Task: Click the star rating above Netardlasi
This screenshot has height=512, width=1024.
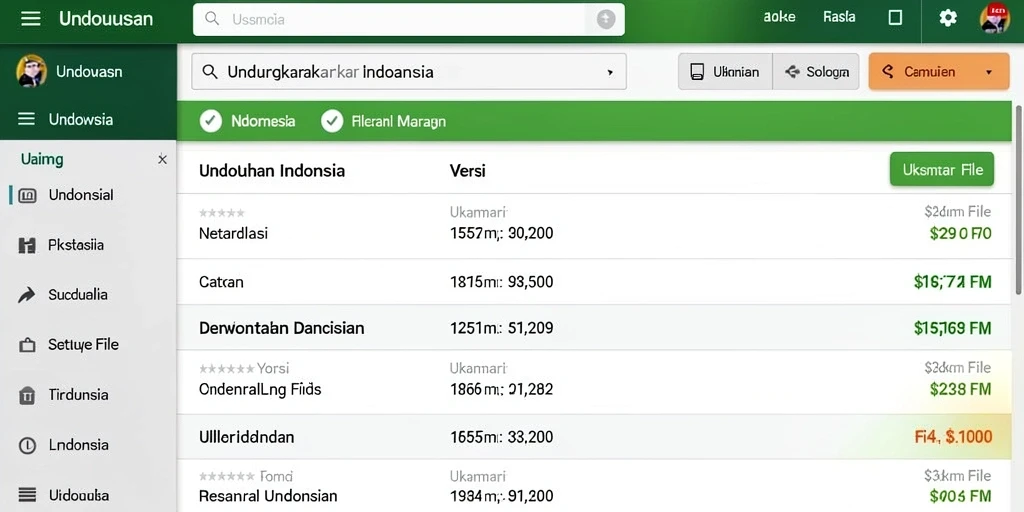Action: point(221,213)
